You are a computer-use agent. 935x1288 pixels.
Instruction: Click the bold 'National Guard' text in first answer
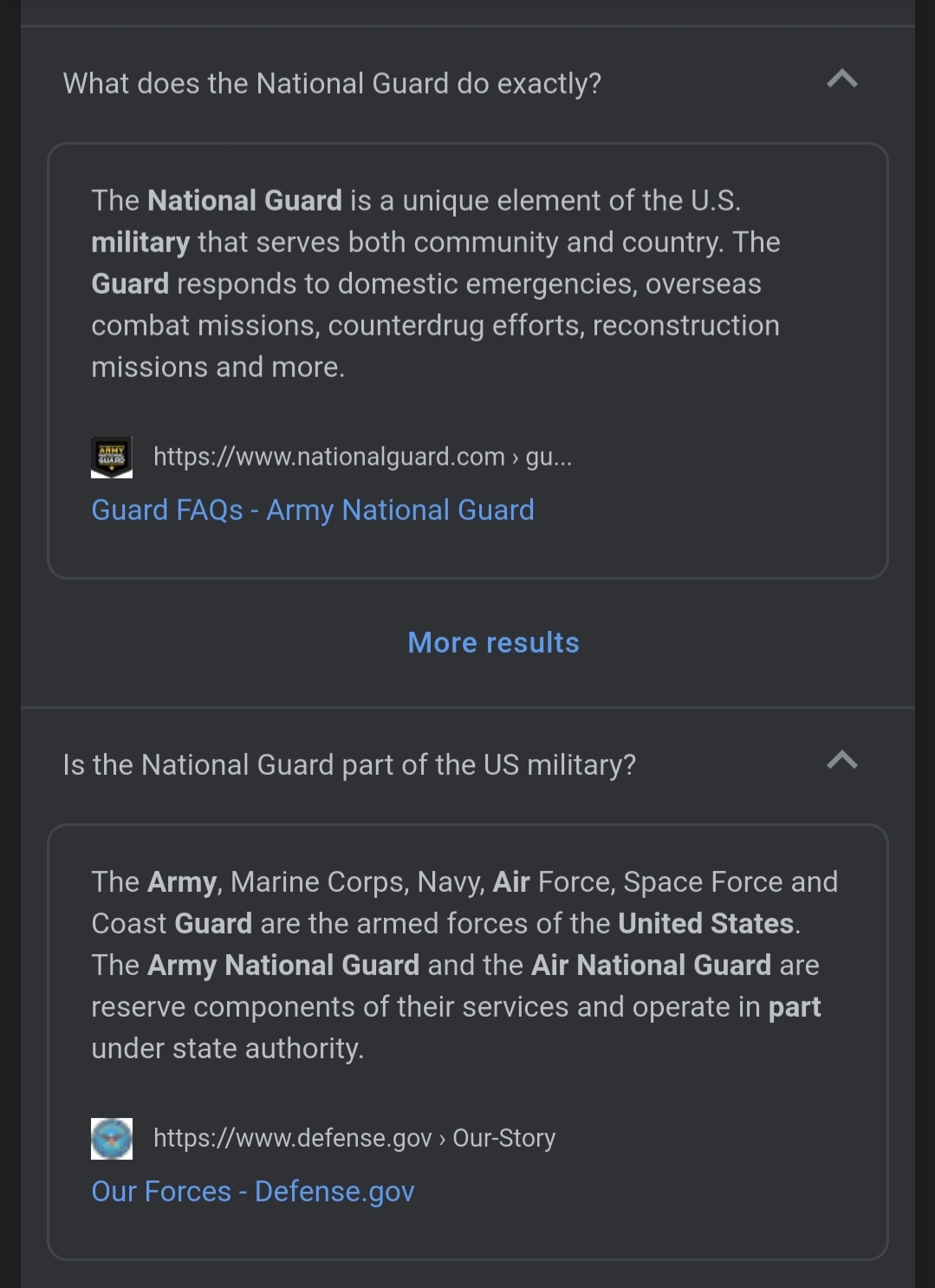244,200
